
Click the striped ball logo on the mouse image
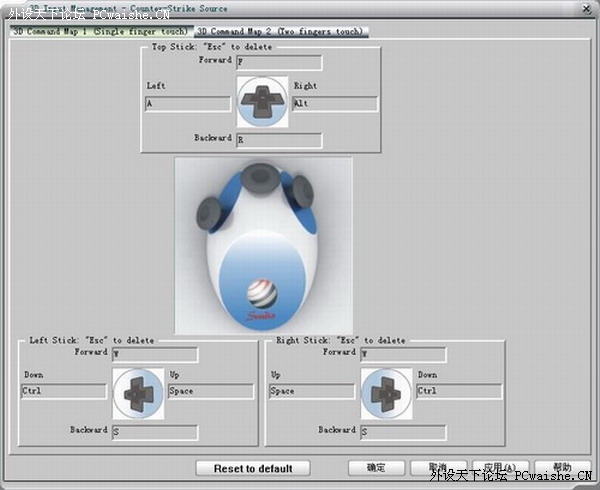click(260, 295)
